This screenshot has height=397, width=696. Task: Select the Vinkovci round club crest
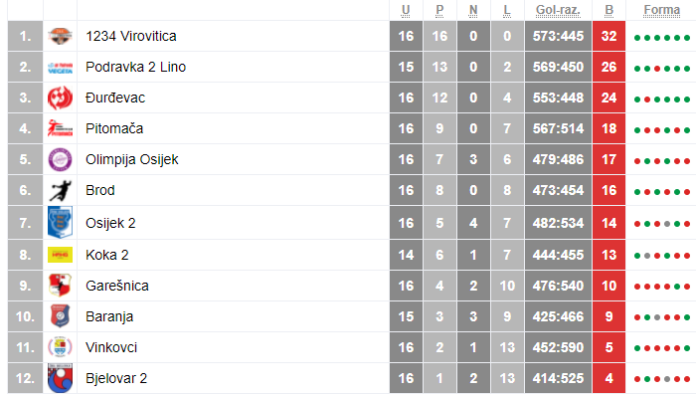[60, 347]
